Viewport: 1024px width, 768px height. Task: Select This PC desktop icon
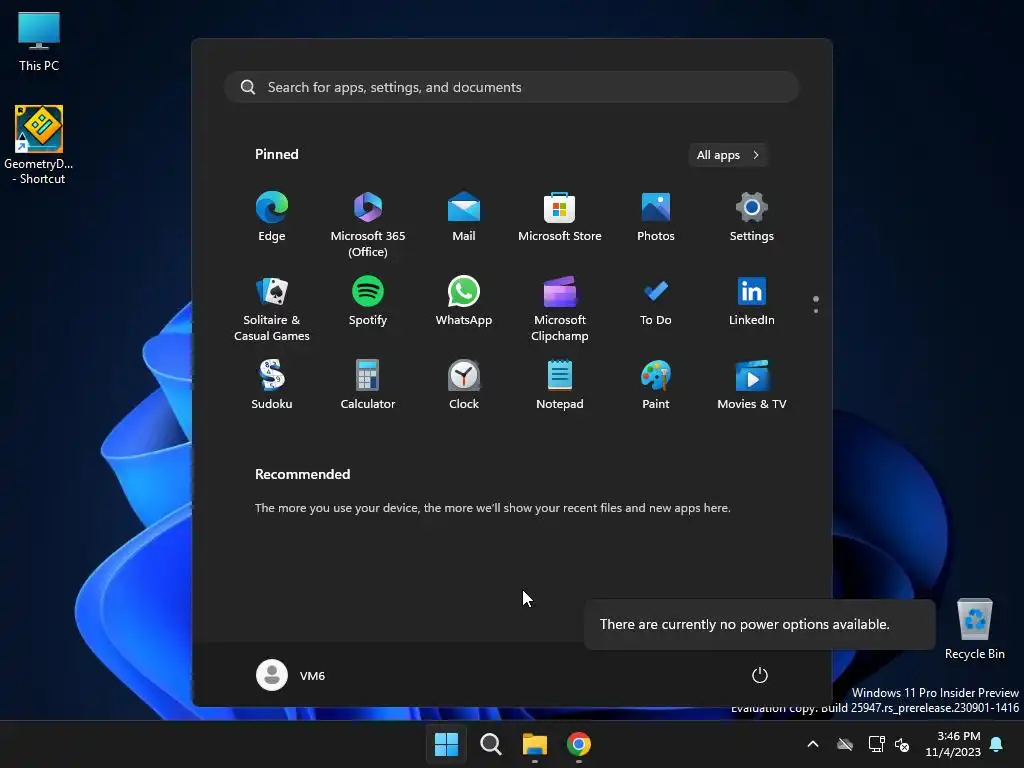click(x=39, y=42)
